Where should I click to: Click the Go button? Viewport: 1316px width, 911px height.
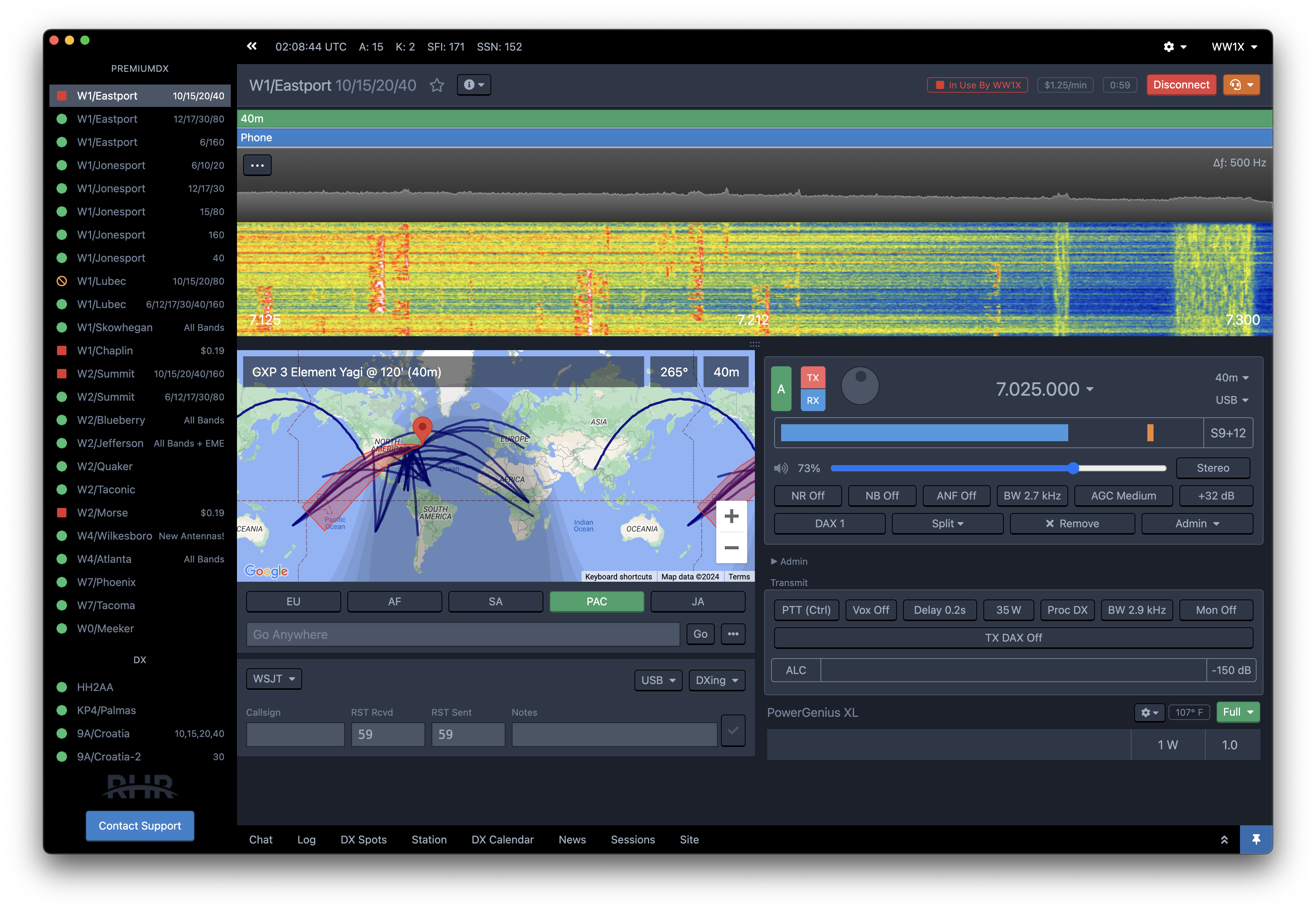pyautogui.click(x=700, y=633)
